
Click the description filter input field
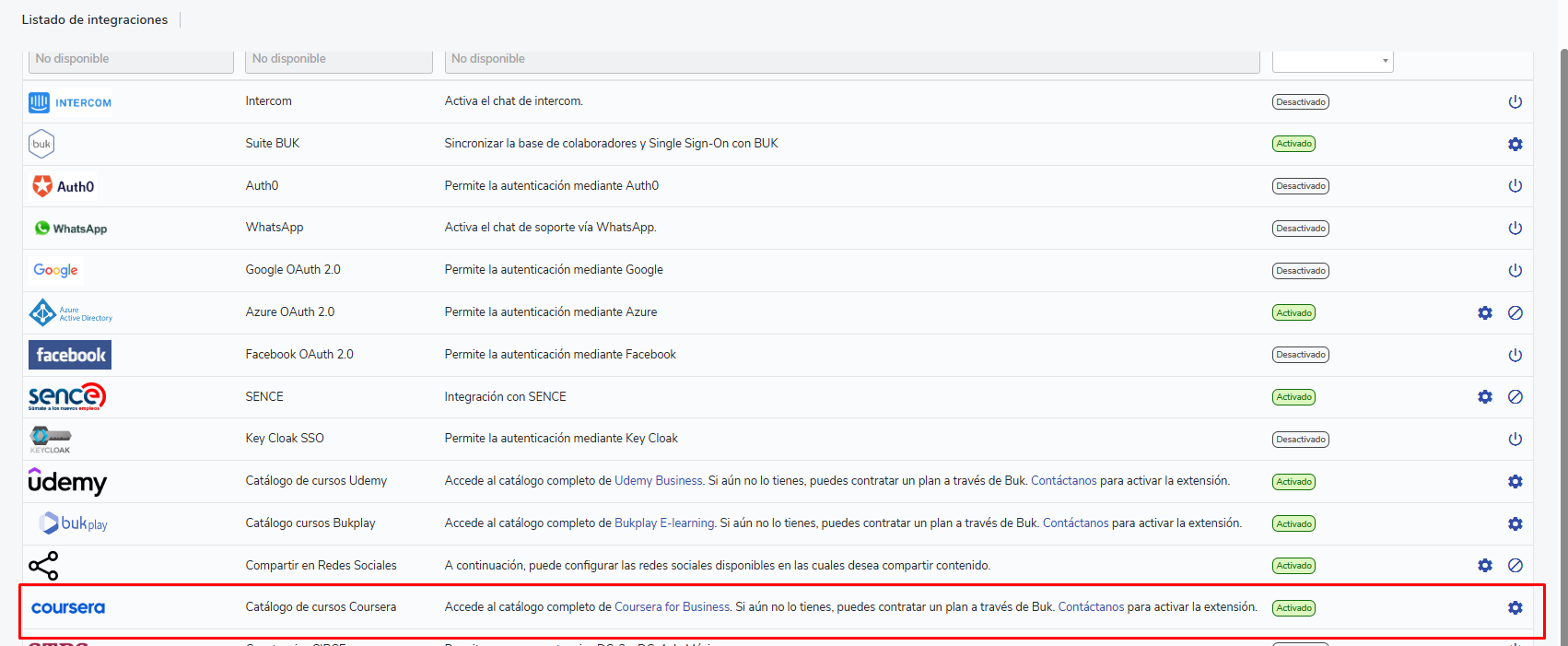tap(852, 60)
